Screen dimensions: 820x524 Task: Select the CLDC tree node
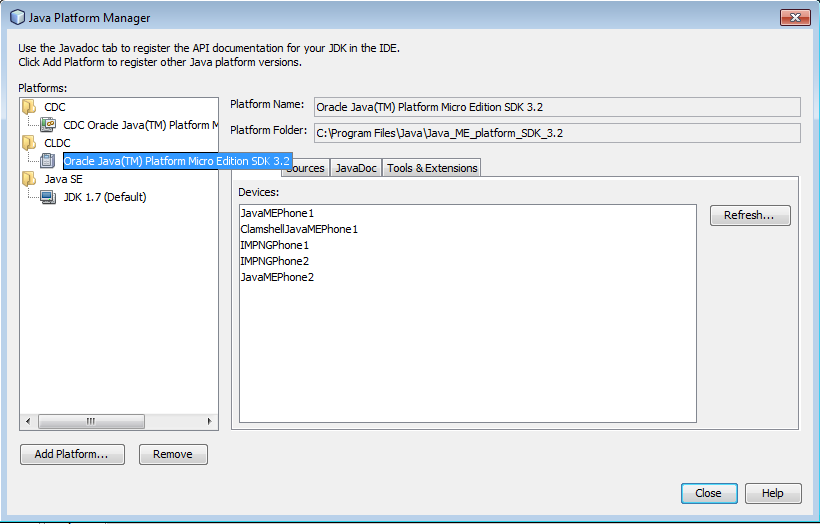(x=57, y=143)
